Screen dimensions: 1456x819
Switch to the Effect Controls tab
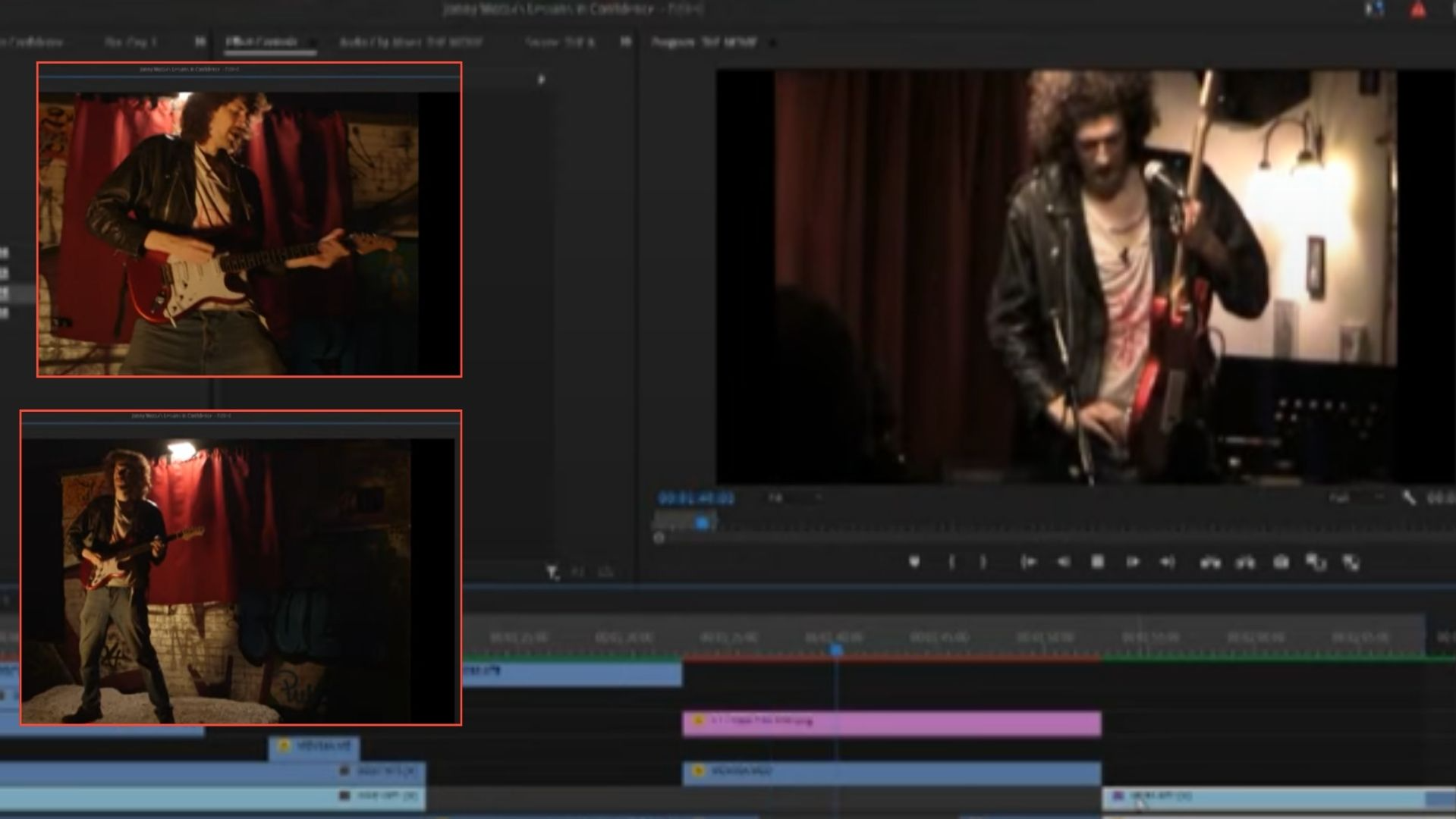tap(262, 42)
